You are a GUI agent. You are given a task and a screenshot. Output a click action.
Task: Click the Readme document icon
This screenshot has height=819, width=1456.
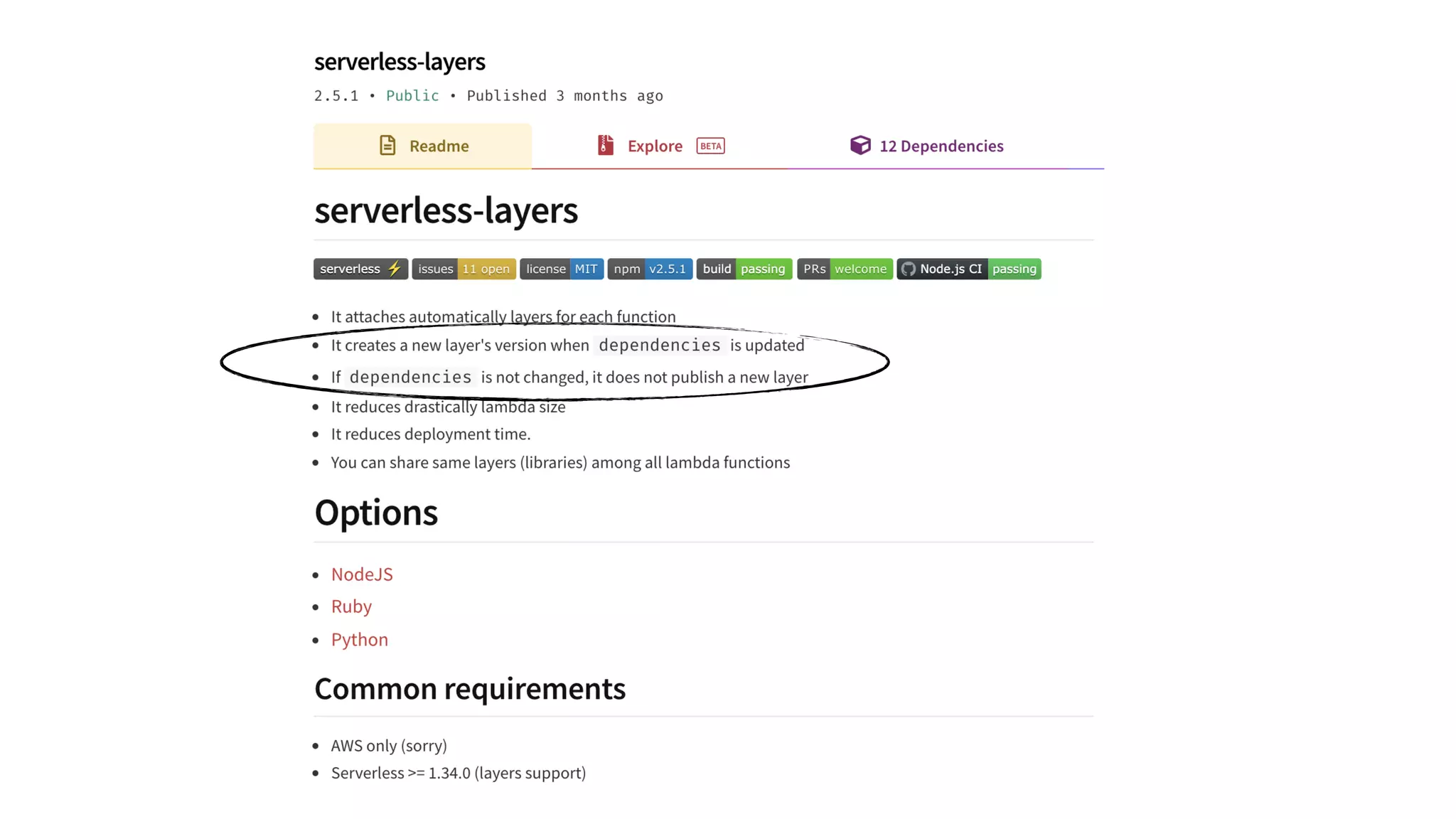click(x=387, y=145)
